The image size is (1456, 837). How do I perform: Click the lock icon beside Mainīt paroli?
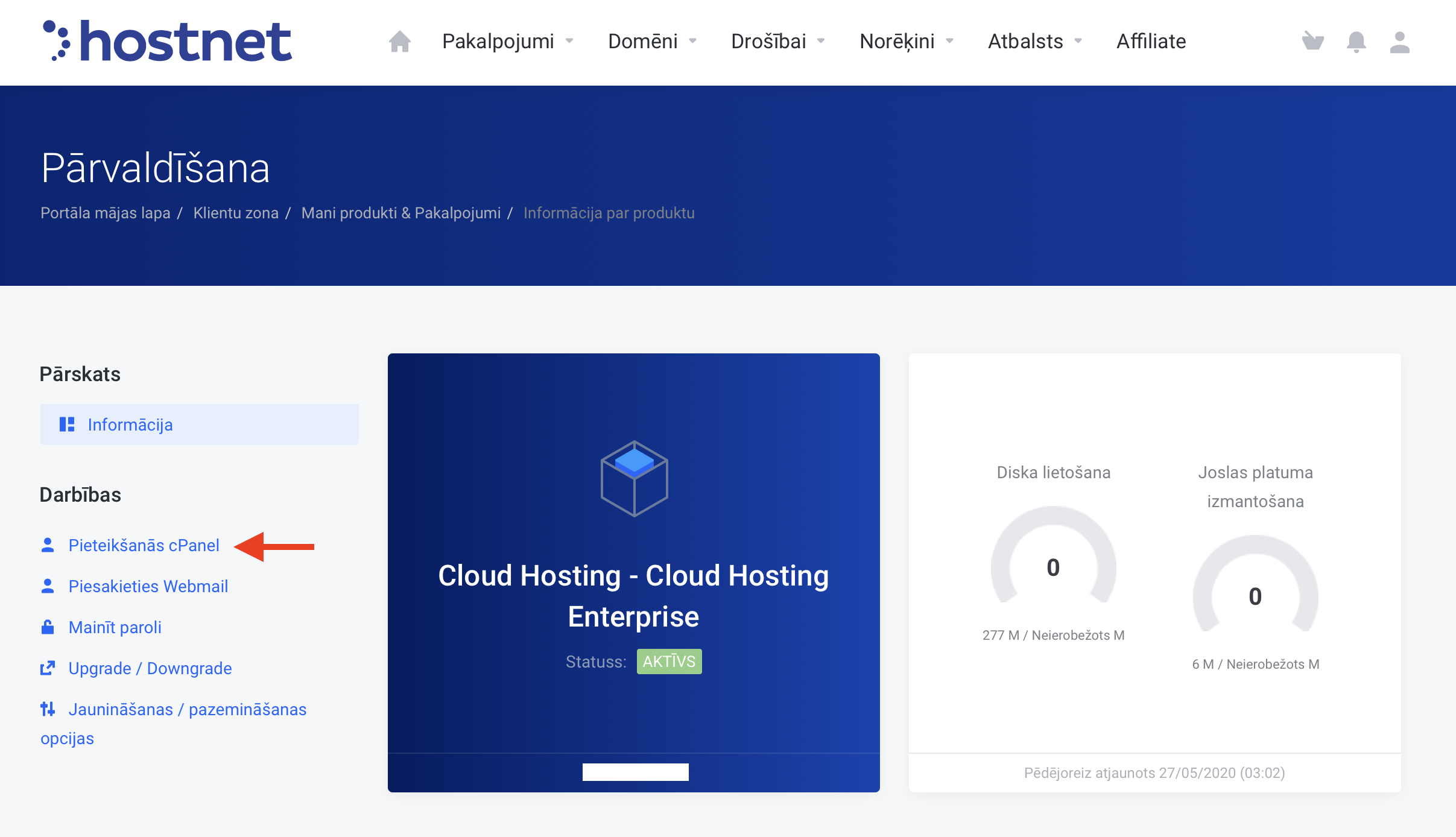[x=48, y=627]
